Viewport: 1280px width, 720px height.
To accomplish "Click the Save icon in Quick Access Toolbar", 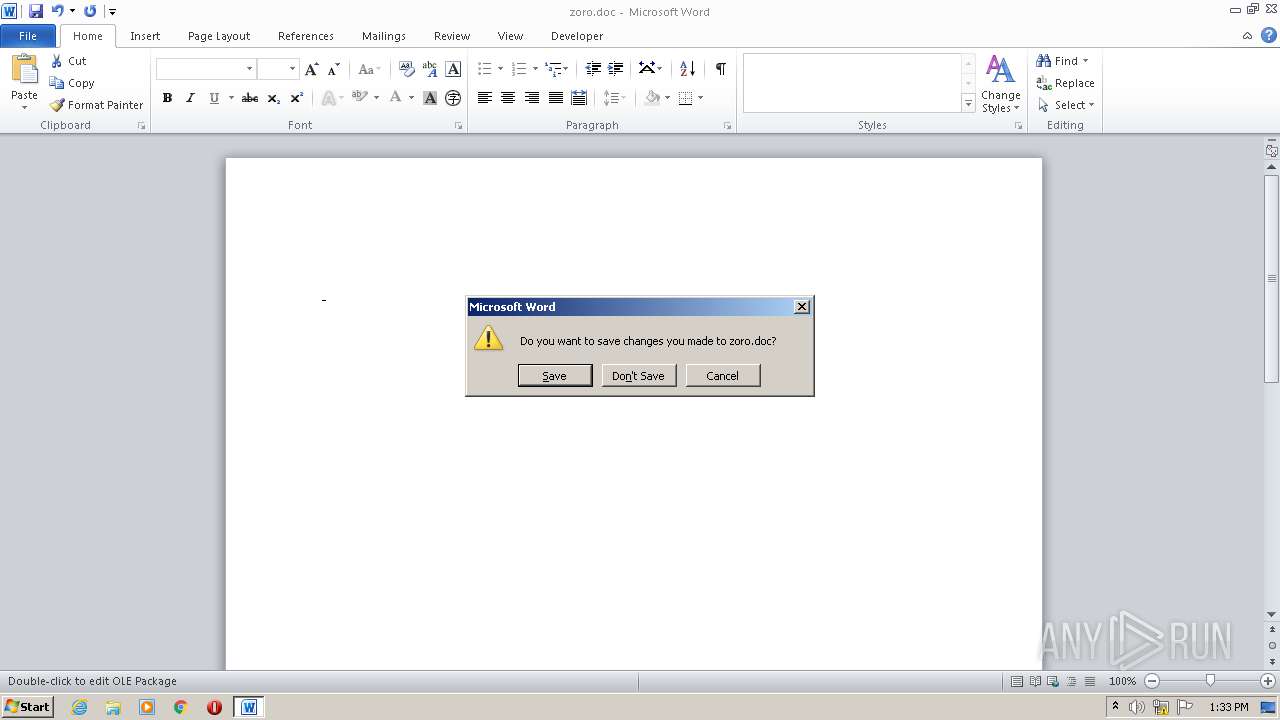I will (36, 11).
